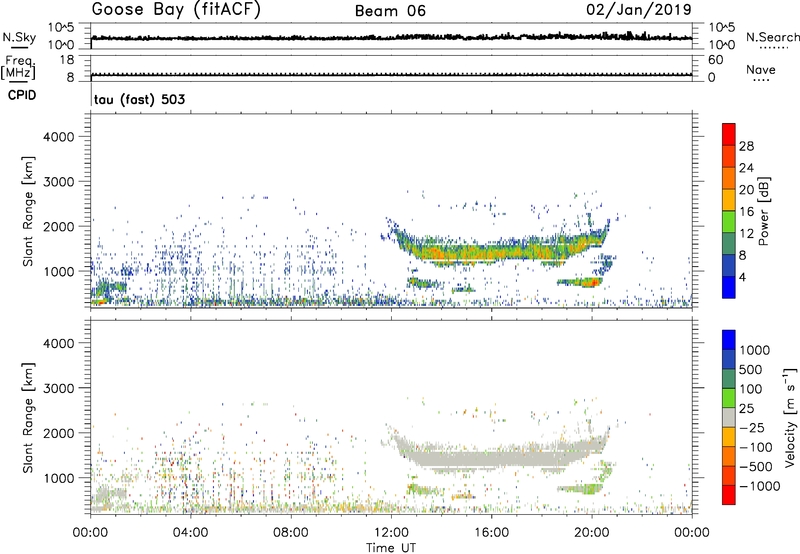800x554 pixels.
Task: Click '4000' on the power panel range axis
Action: pos(59,137)
